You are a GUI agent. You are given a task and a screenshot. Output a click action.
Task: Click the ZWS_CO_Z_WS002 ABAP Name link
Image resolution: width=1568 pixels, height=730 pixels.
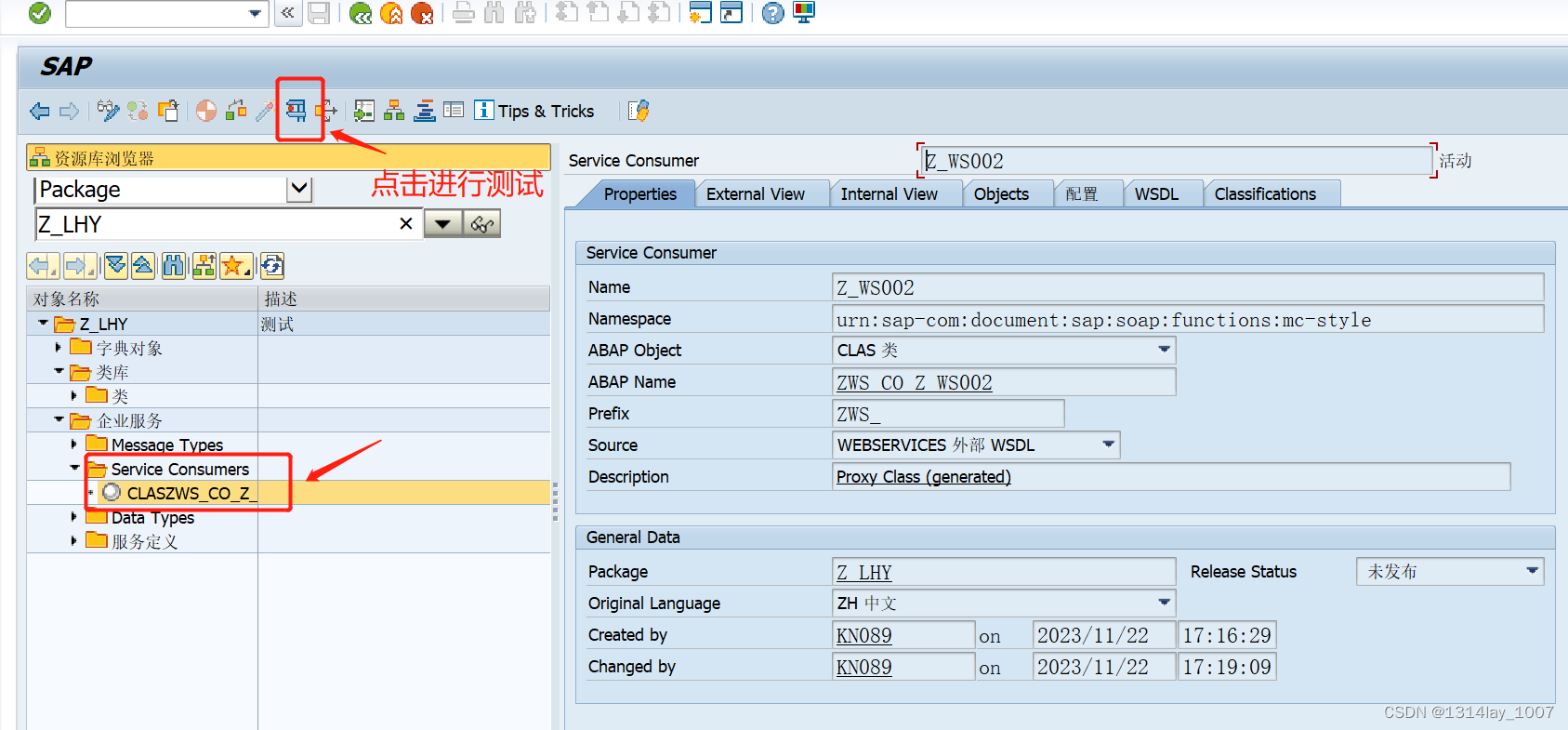pos(915,382)
